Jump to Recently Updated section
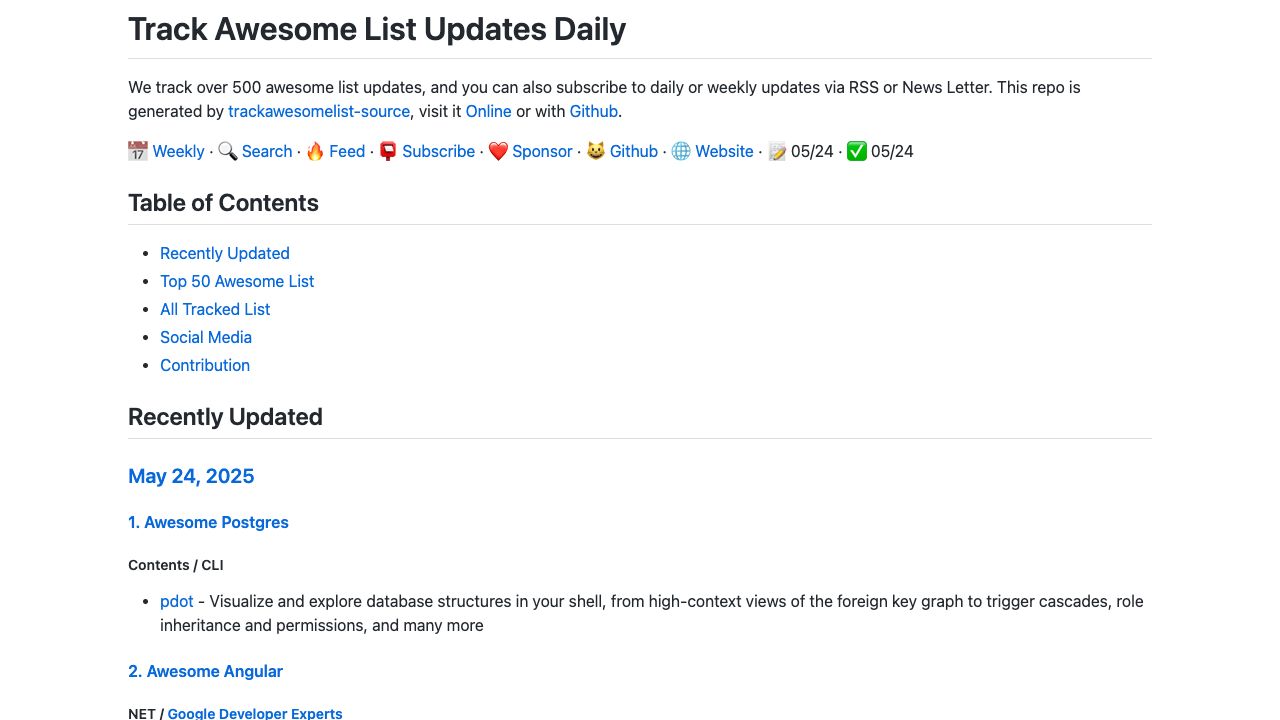Viewport: 1280px width, 720px height. coord(225,253)
